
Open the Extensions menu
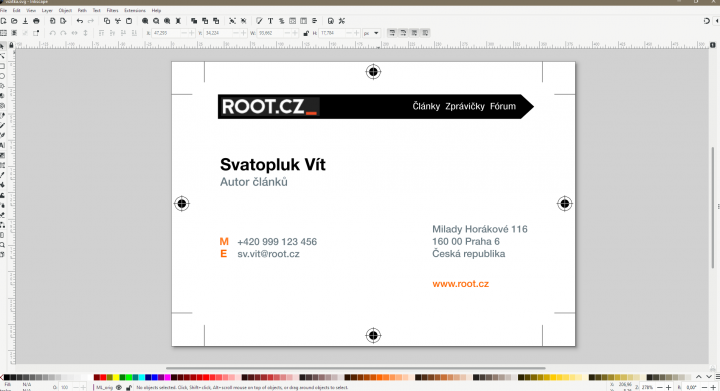pos(135,10)
